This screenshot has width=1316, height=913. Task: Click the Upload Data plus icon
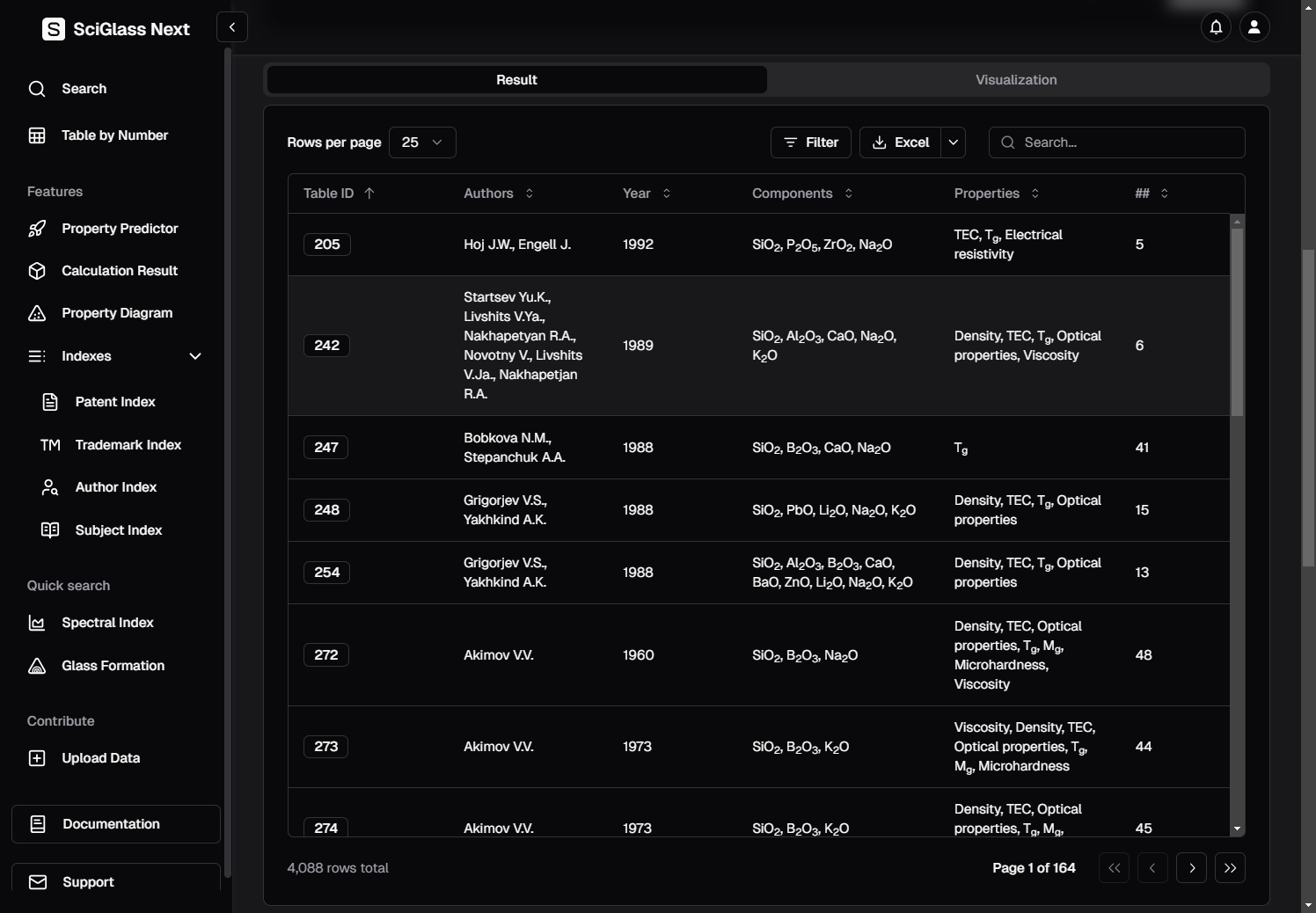pyautogui.click(x=37, y=758)
